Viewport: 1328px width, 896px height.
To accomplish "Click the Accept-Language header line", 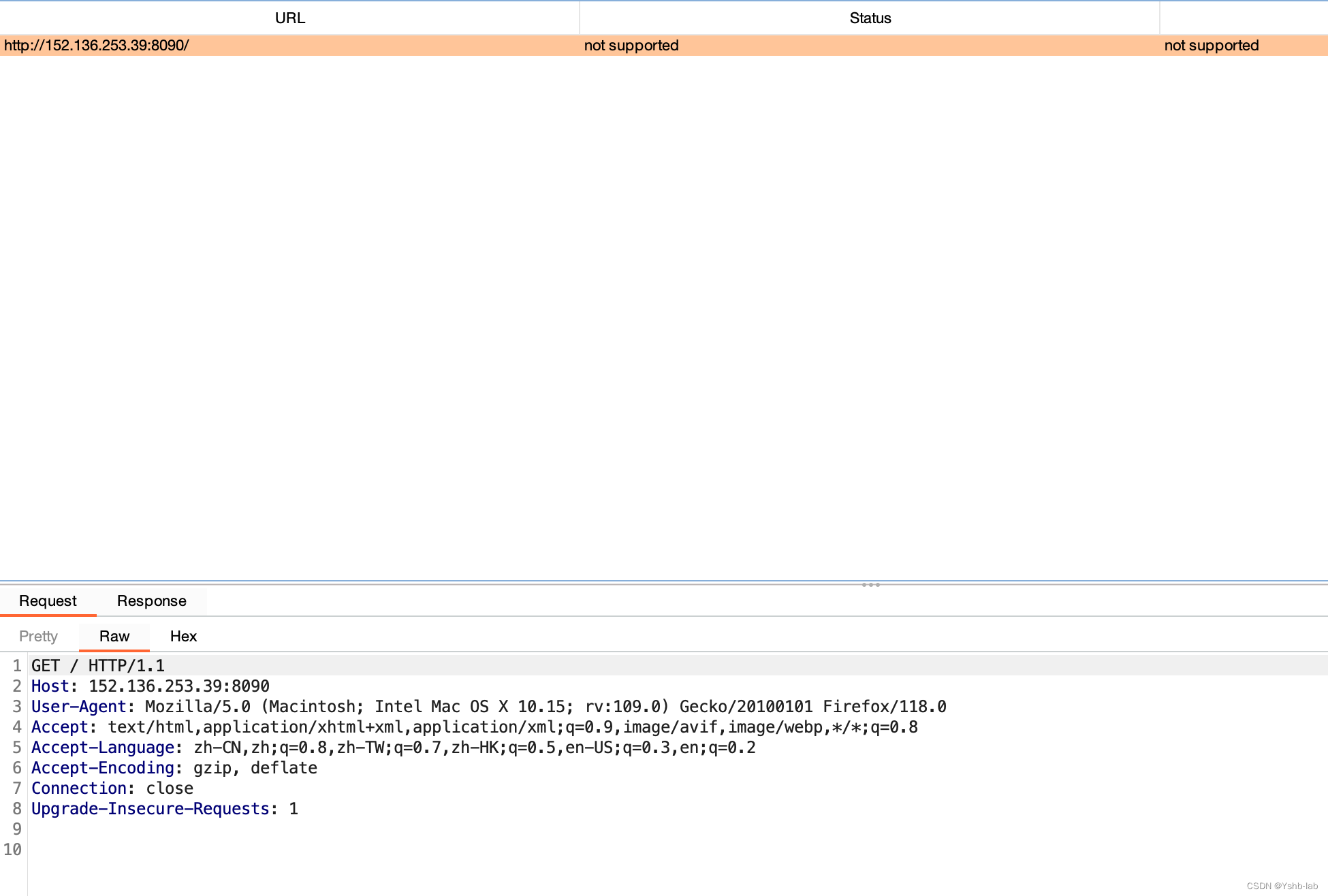I will pos(395,747).
